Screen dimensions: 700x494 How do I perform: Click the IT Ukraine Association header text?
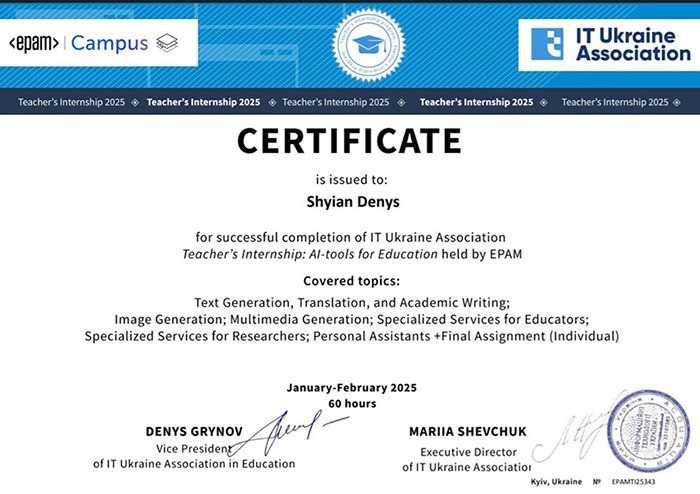632,45
